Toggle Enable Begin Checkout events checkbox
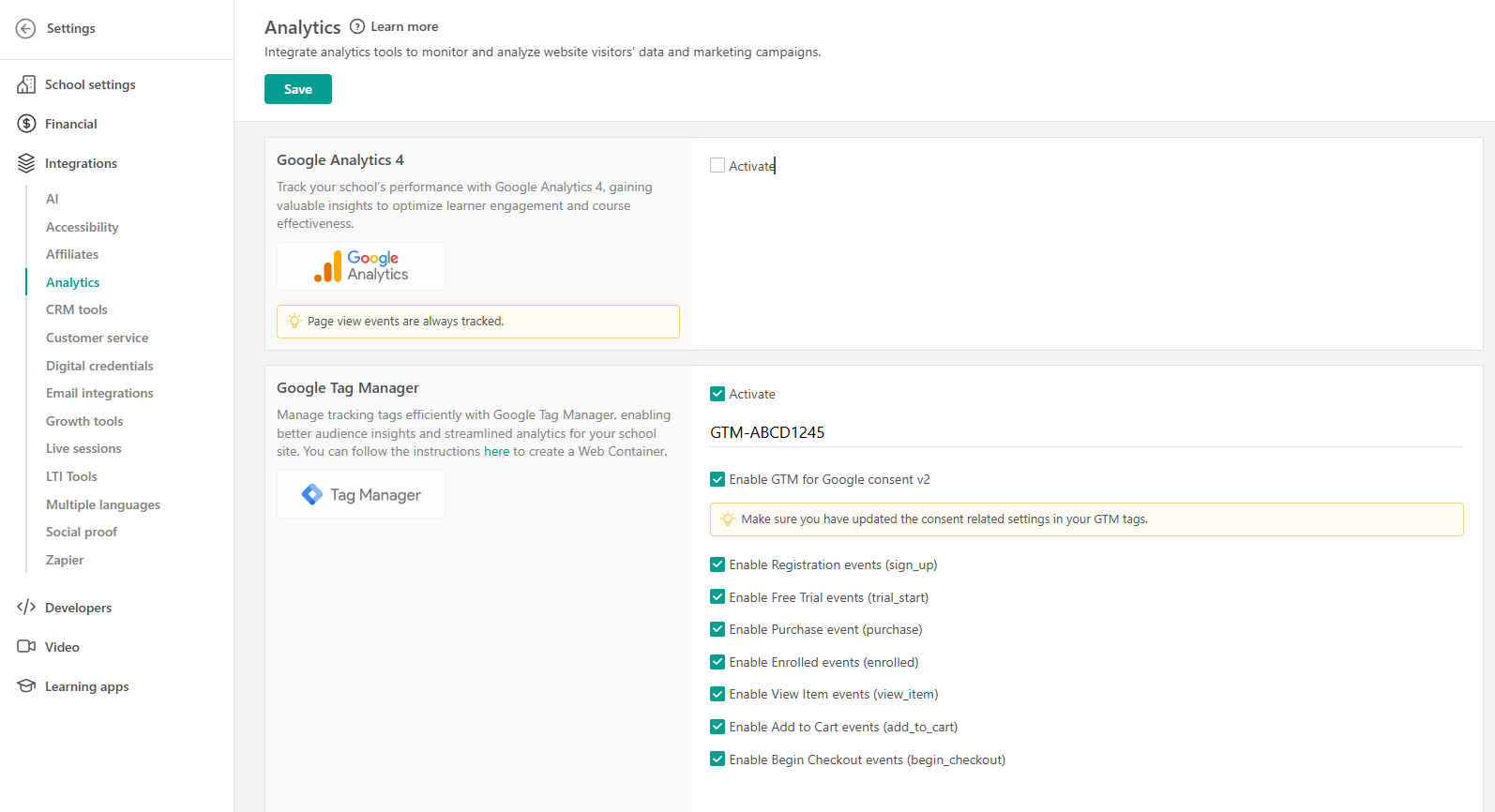The width and height of the screenshot is (1495, 812). pyautogui.click(x=717, y=759)
